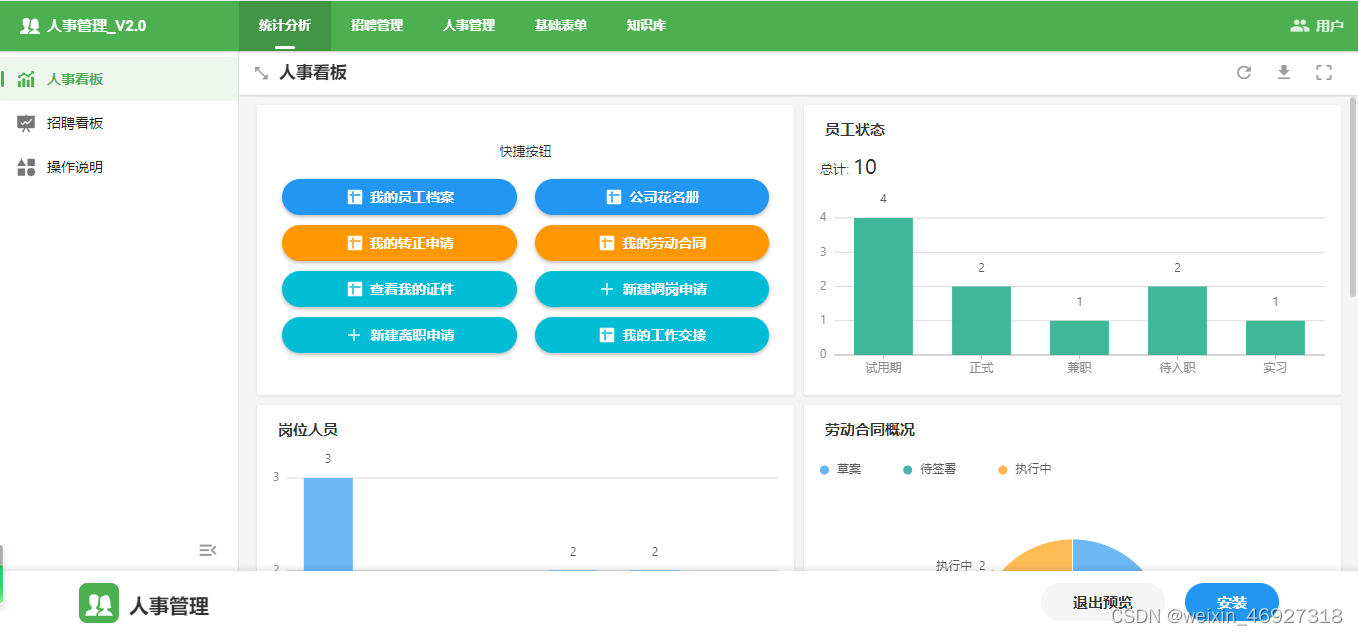Select 招聘看板 in the sidebar
This screenshot has width=1358, height=635.
[x=119, y=123]
